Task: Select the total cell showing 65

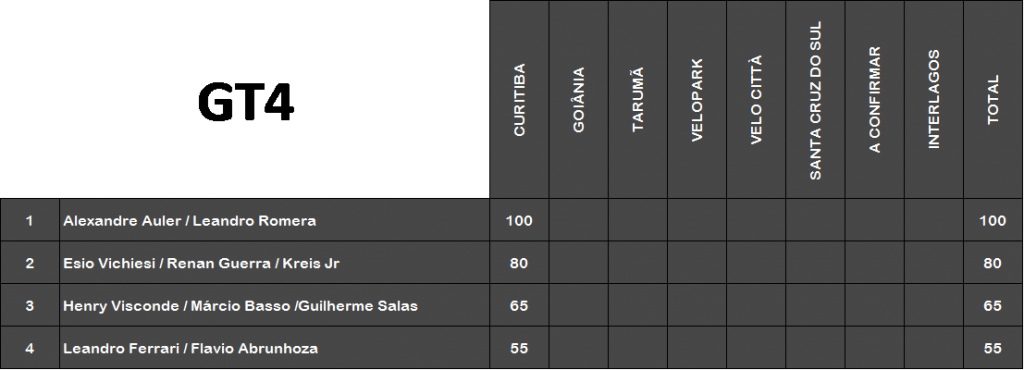Action: point(993,305)
